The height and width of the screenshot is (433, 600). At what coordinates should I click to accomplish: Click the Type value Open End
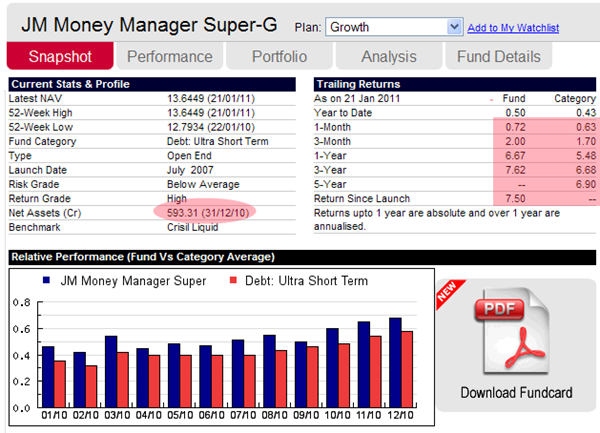click(x=189, y=156)
